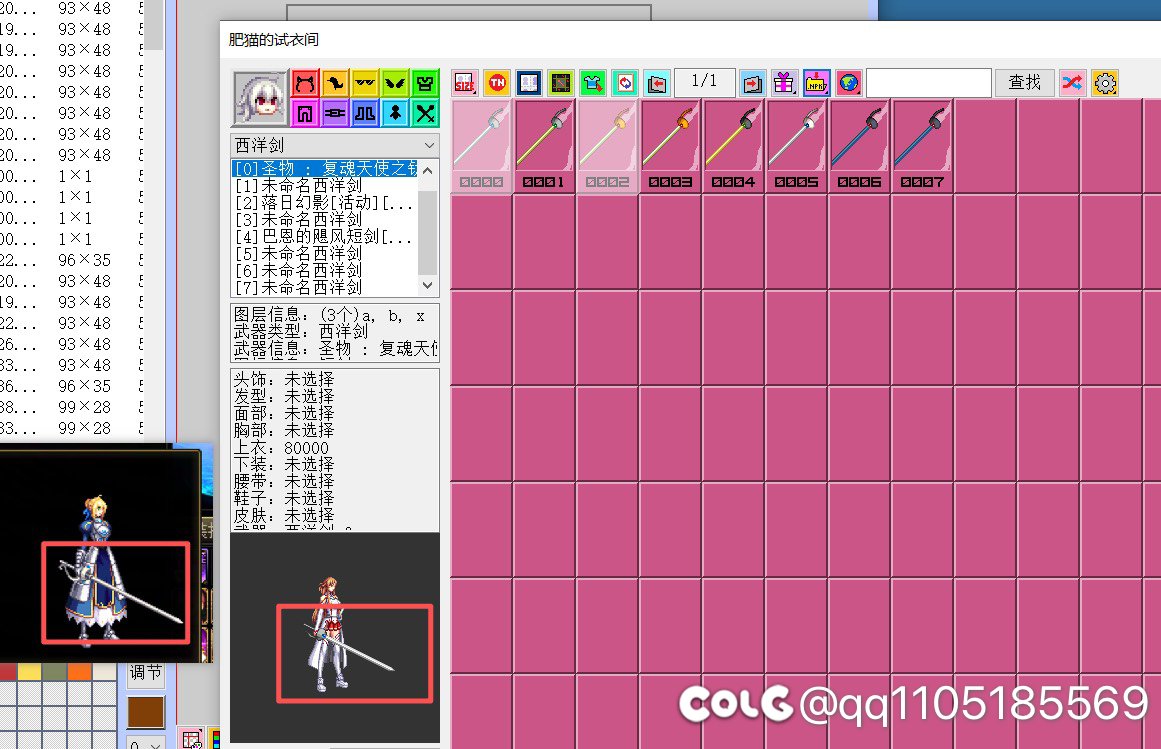Click the globe icon dropdown
The height and width of the screenshot is (749, 1161).
pyautogui.click(x=848, y=83)
